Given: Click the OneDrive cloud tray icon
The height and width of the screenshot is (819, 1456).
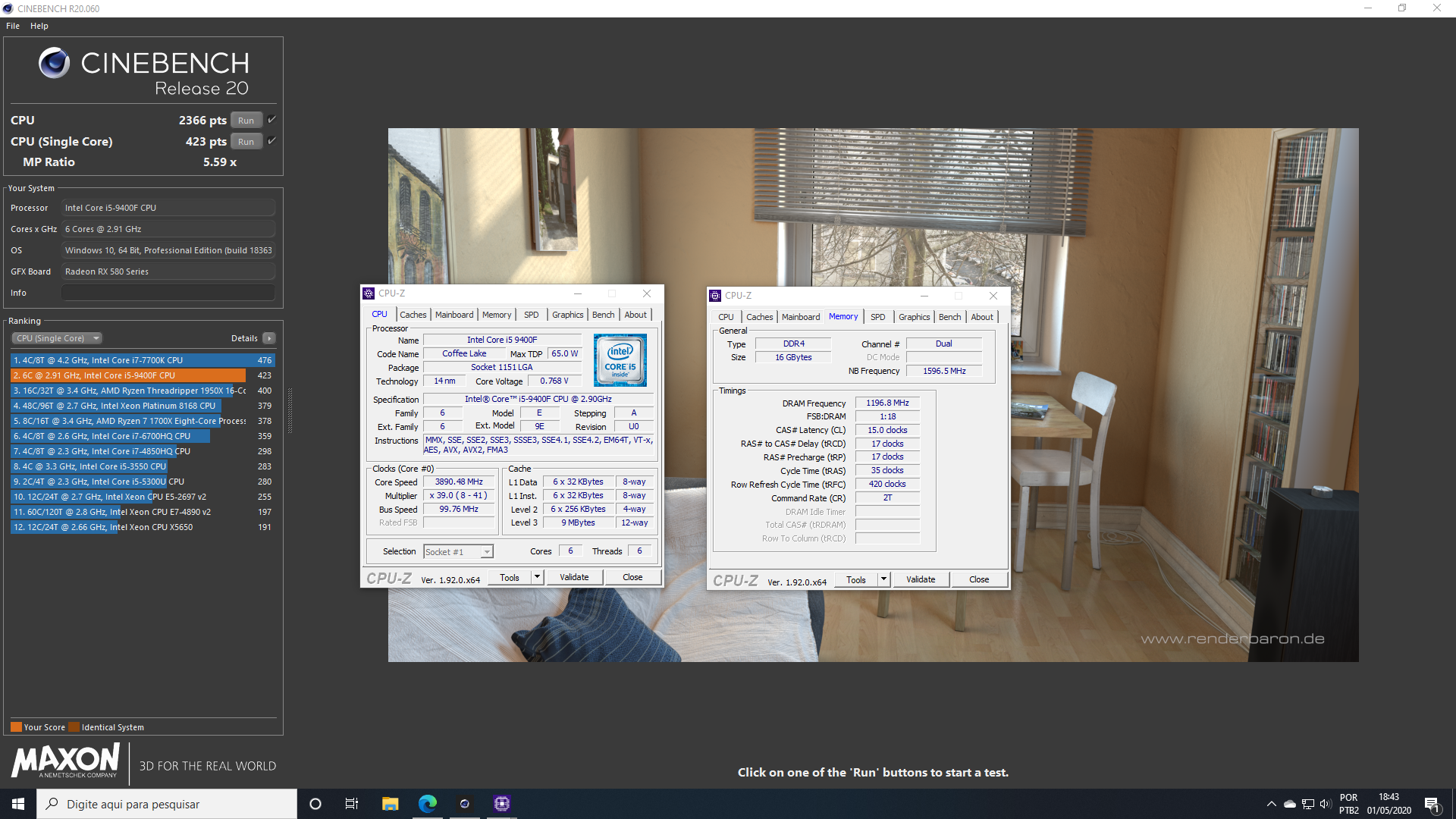Looking at the screenshot, I should click(x=1289, y=804).
